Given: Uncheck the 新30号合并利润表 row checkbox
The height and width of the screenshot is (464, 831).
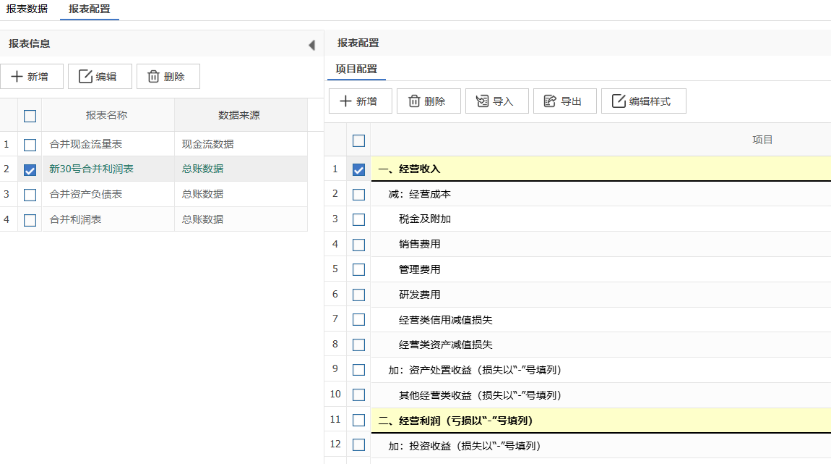Looking at the screenshot, I should 30,169.
